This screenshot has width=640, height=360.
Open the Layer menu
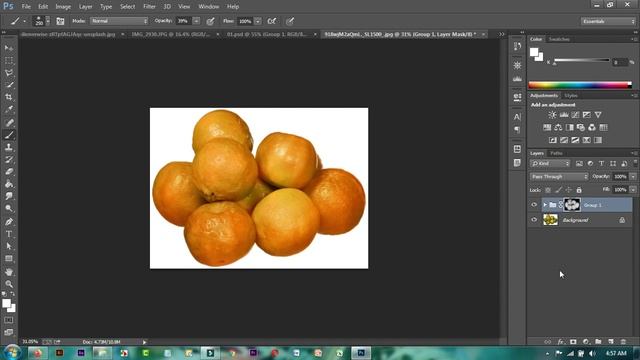pos(85,7)
